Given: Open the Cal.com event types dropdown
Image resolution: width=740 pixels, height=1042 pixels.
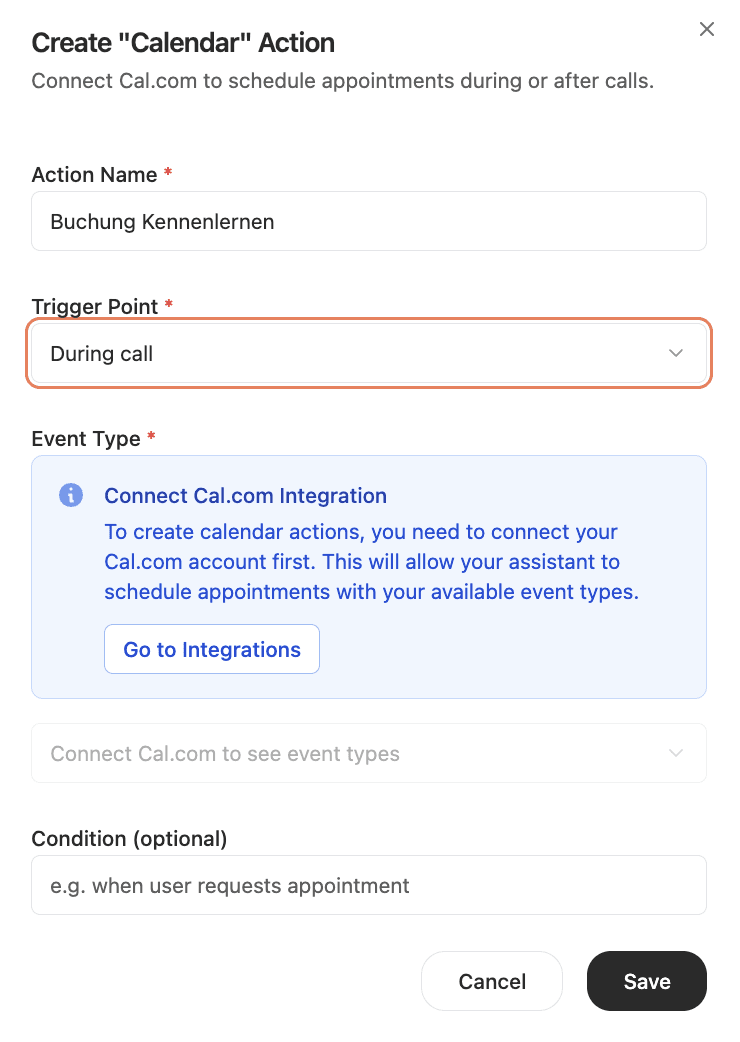Looking at the screenshot, I should [368, 753].
